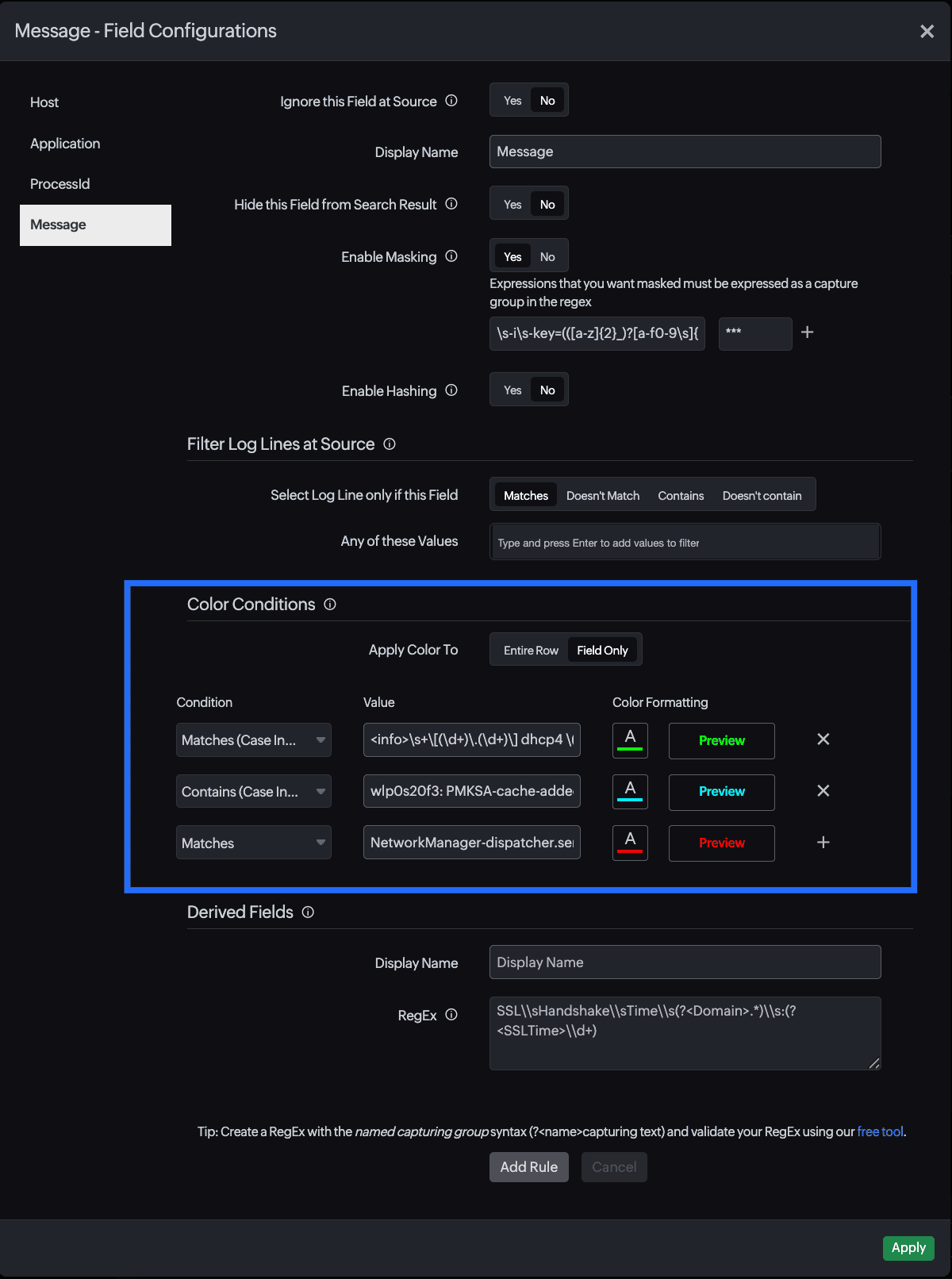Remove the Contains color condition row
The height and width of the screenshot is (1279, 952).
point(823,791)
